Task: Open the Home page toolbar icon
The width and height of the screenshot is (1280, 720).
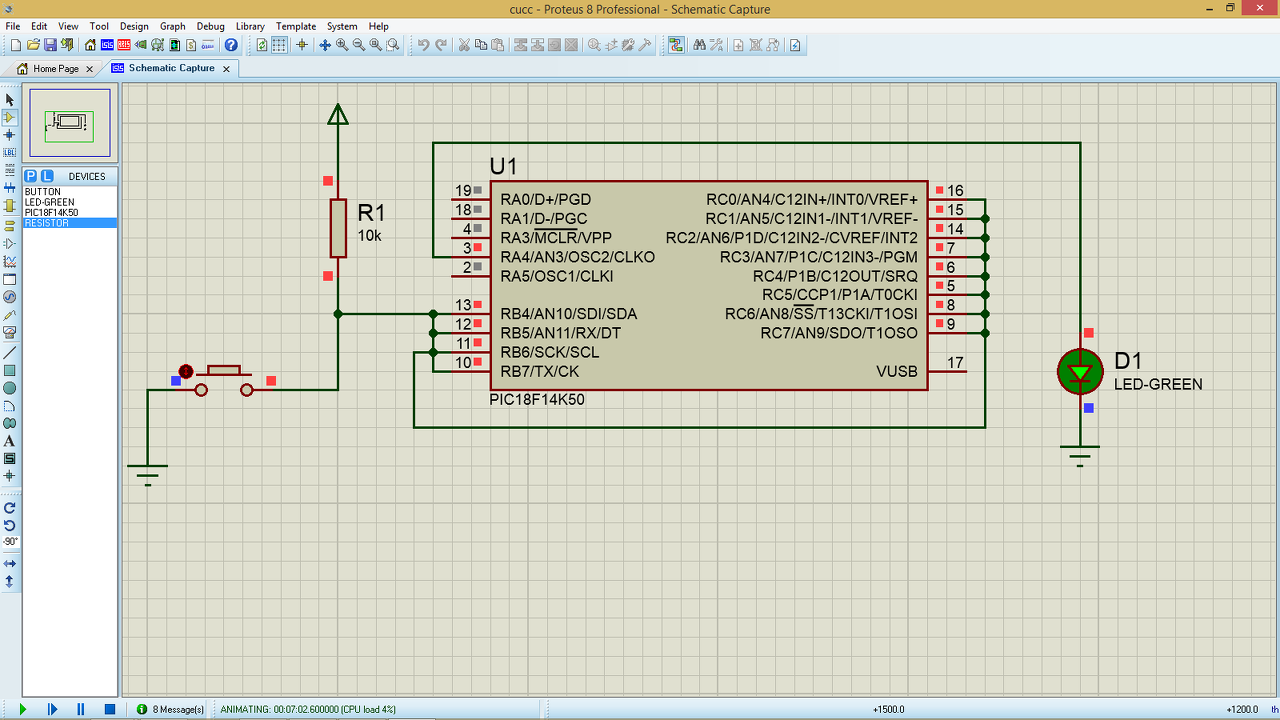Action: [91, 45]
